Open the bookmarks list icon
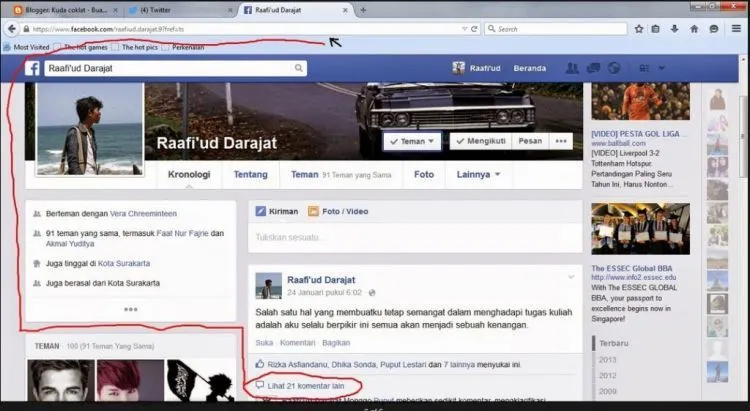The height and width of the screenshot is (411, 750). coord(655,29)
